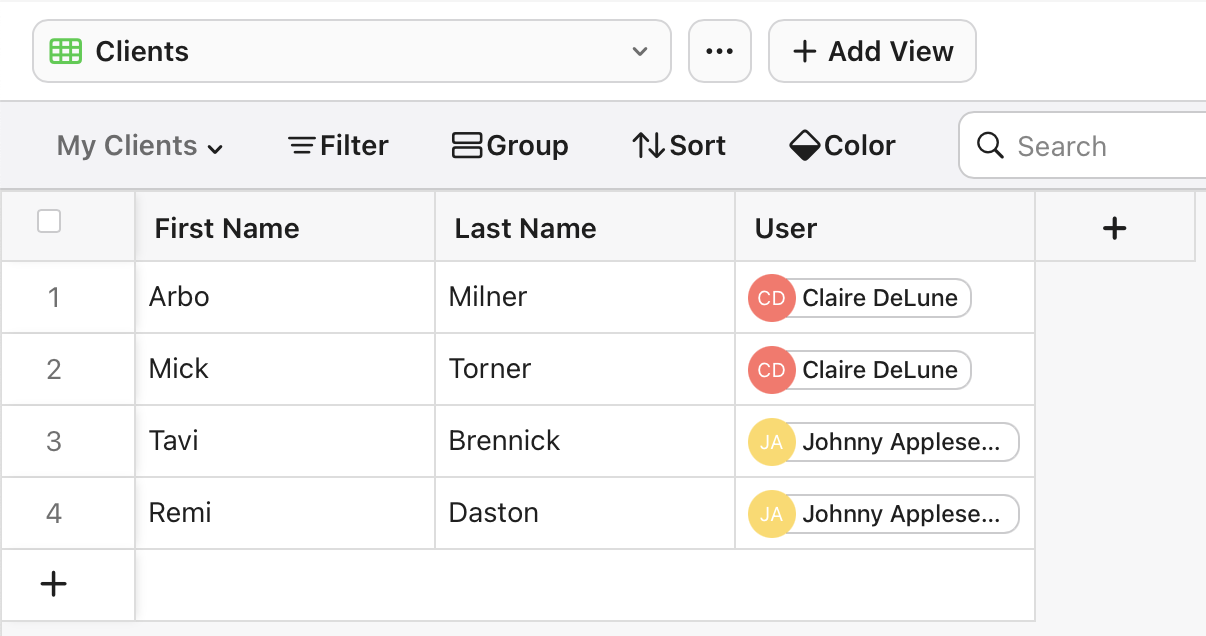1206x636 pixels.
Task: Add a new field with the plus icon
Action: 1114,227
